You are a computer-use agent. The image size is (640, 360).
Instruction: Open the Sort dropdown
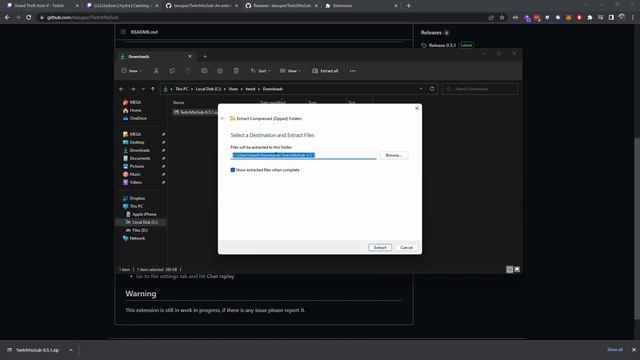click(x=260, y=71)
